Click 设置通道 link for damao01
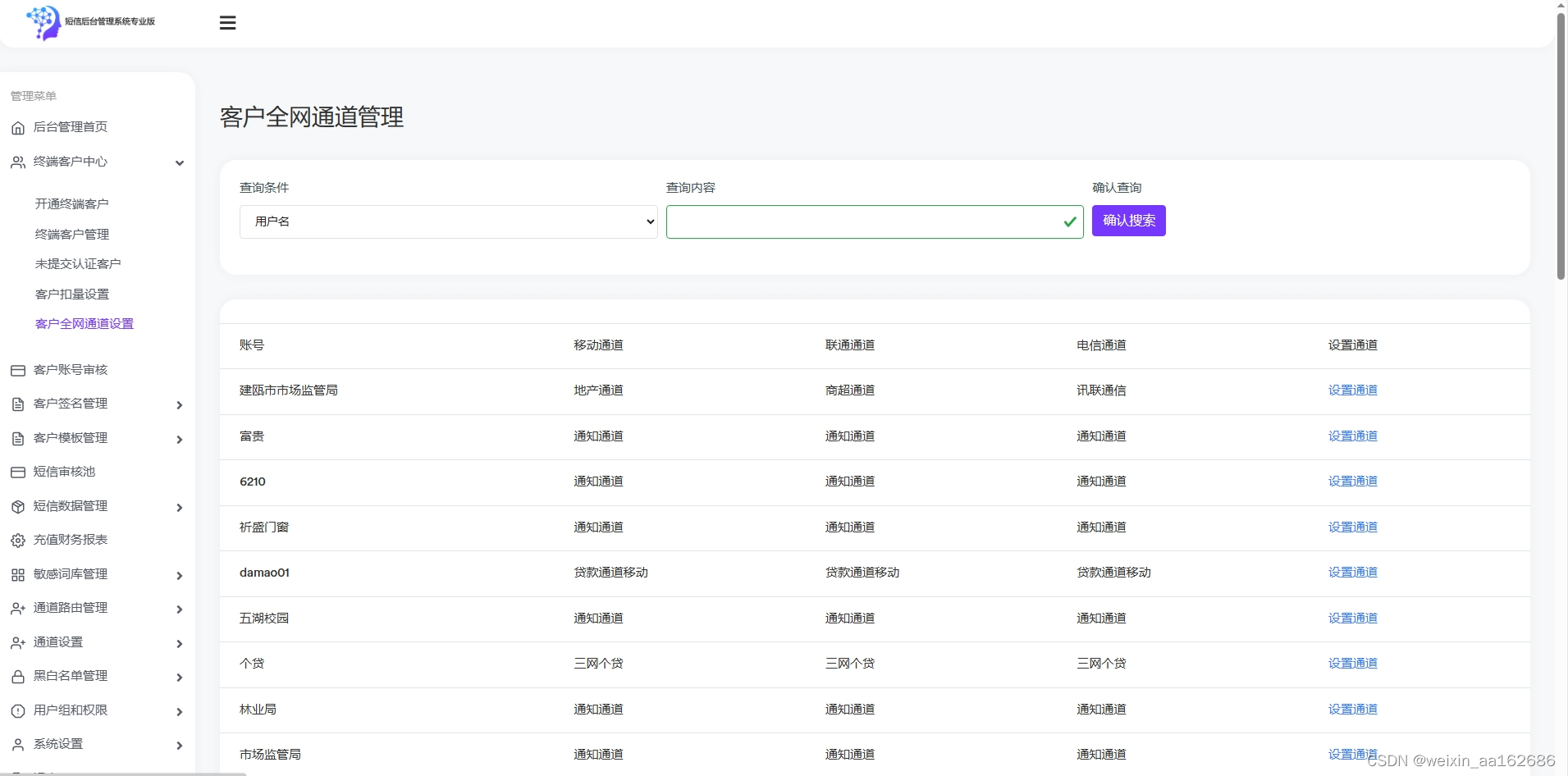Screen dimensions: 1568x776 (x=1352, y=573)
